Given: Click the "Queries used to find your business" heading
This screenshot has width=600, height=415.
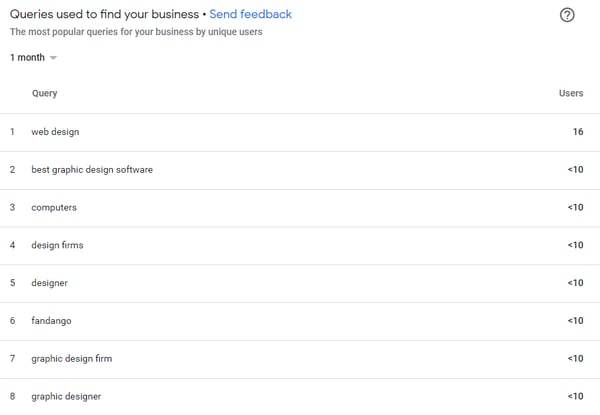Looking at the screenshot, I should coord(104,14).
